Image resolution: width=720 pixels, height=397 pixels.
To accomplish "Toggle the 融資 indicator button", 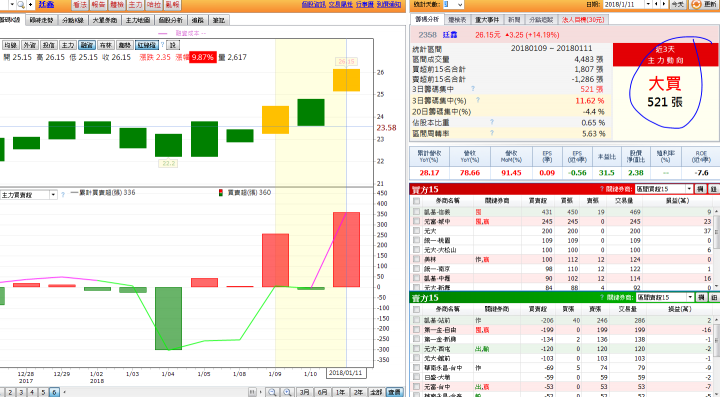I will point(87,45).
